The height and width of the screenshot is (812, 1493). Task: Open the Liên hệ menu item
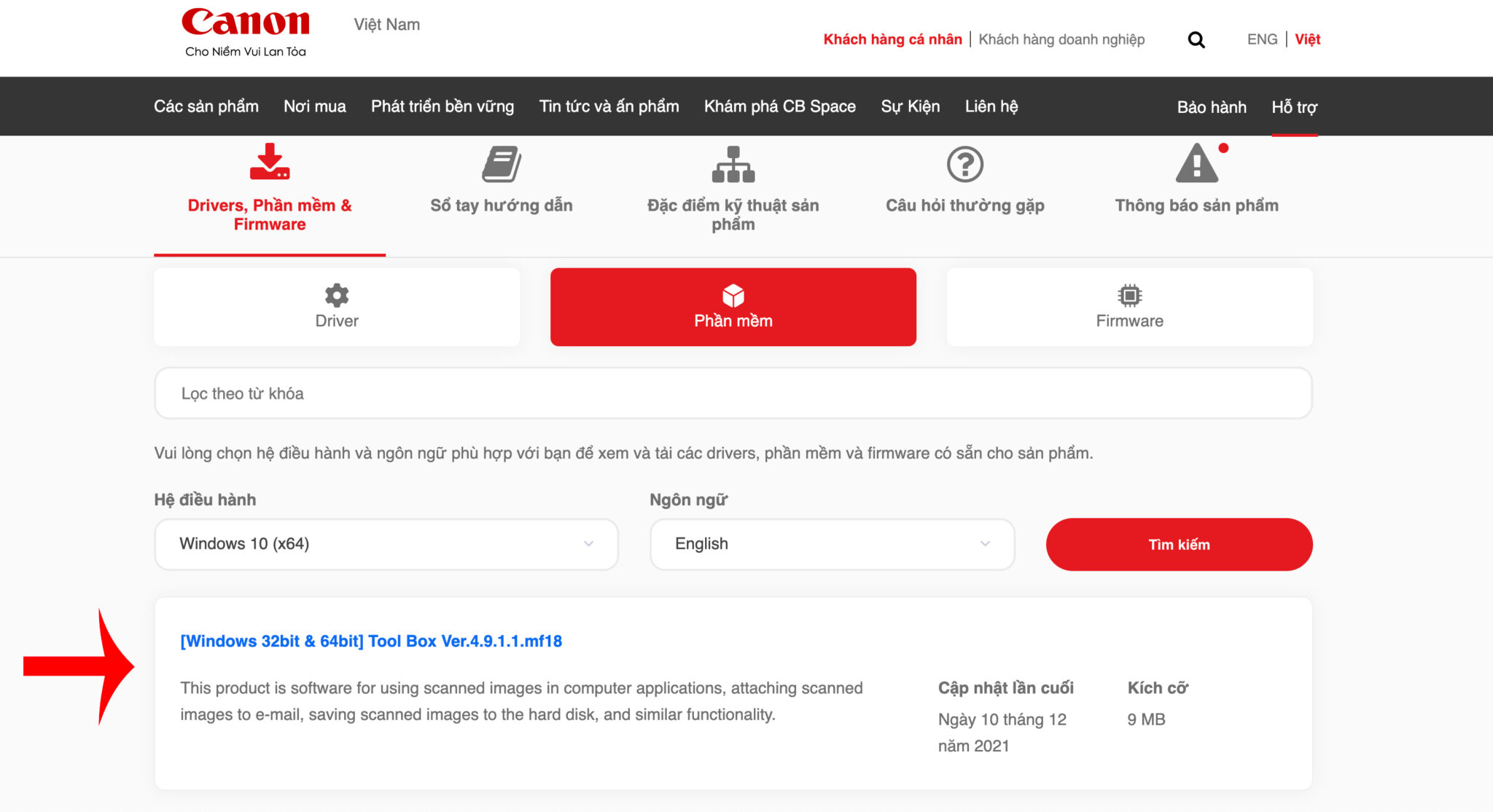[x=991, y=106]
